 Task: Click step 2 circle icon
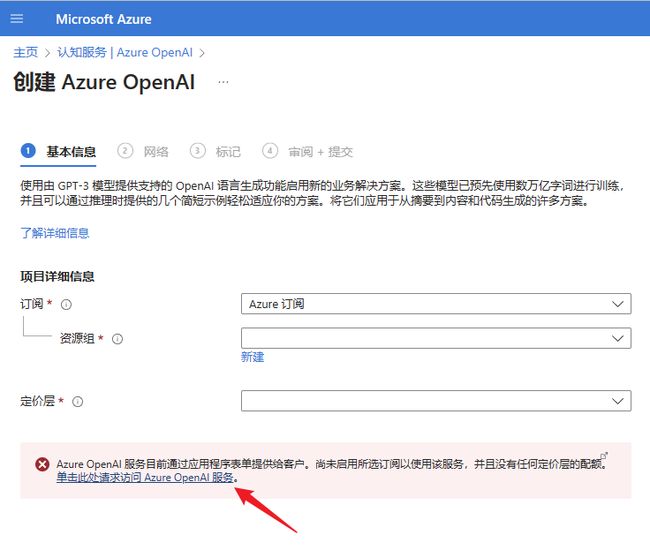(125, 150)
